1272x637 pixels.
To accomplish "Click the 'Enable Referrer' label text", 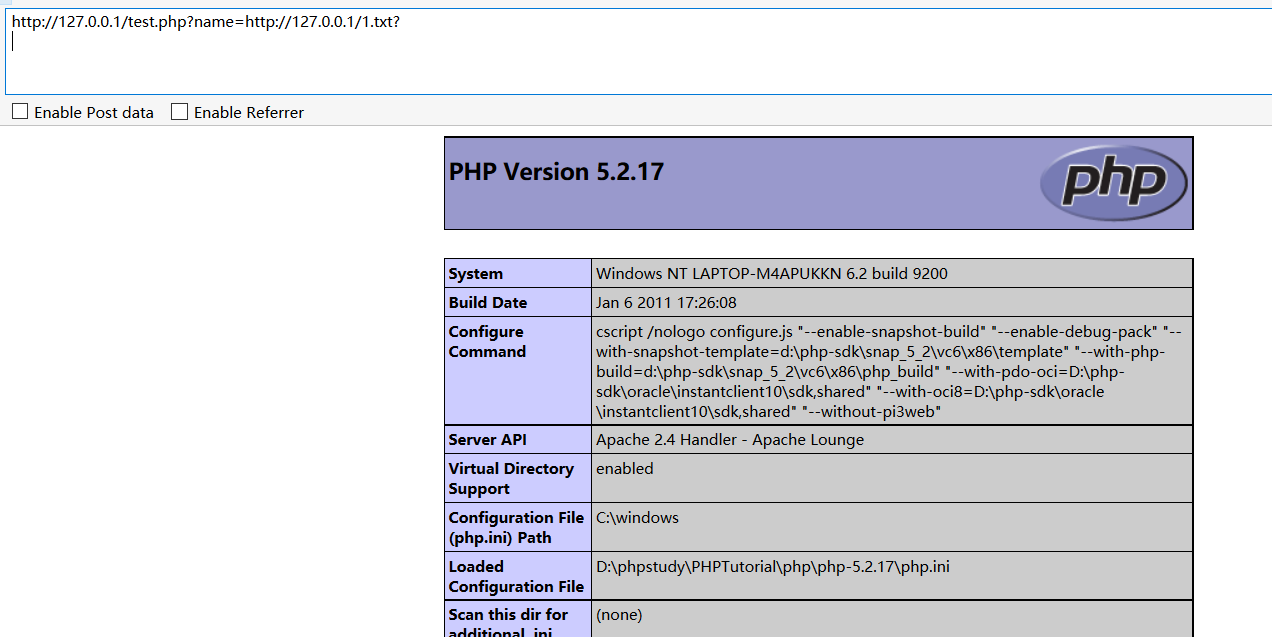I will tap(249, 113).
